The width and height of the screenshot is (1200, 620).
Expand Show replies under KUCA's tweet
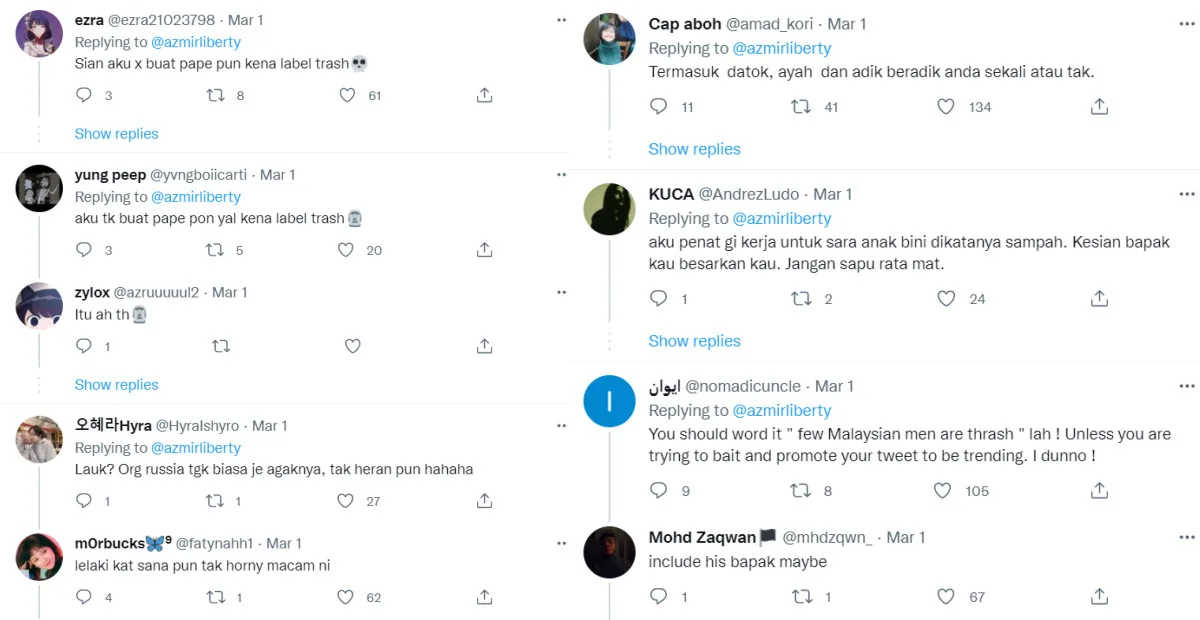[694, 341]
